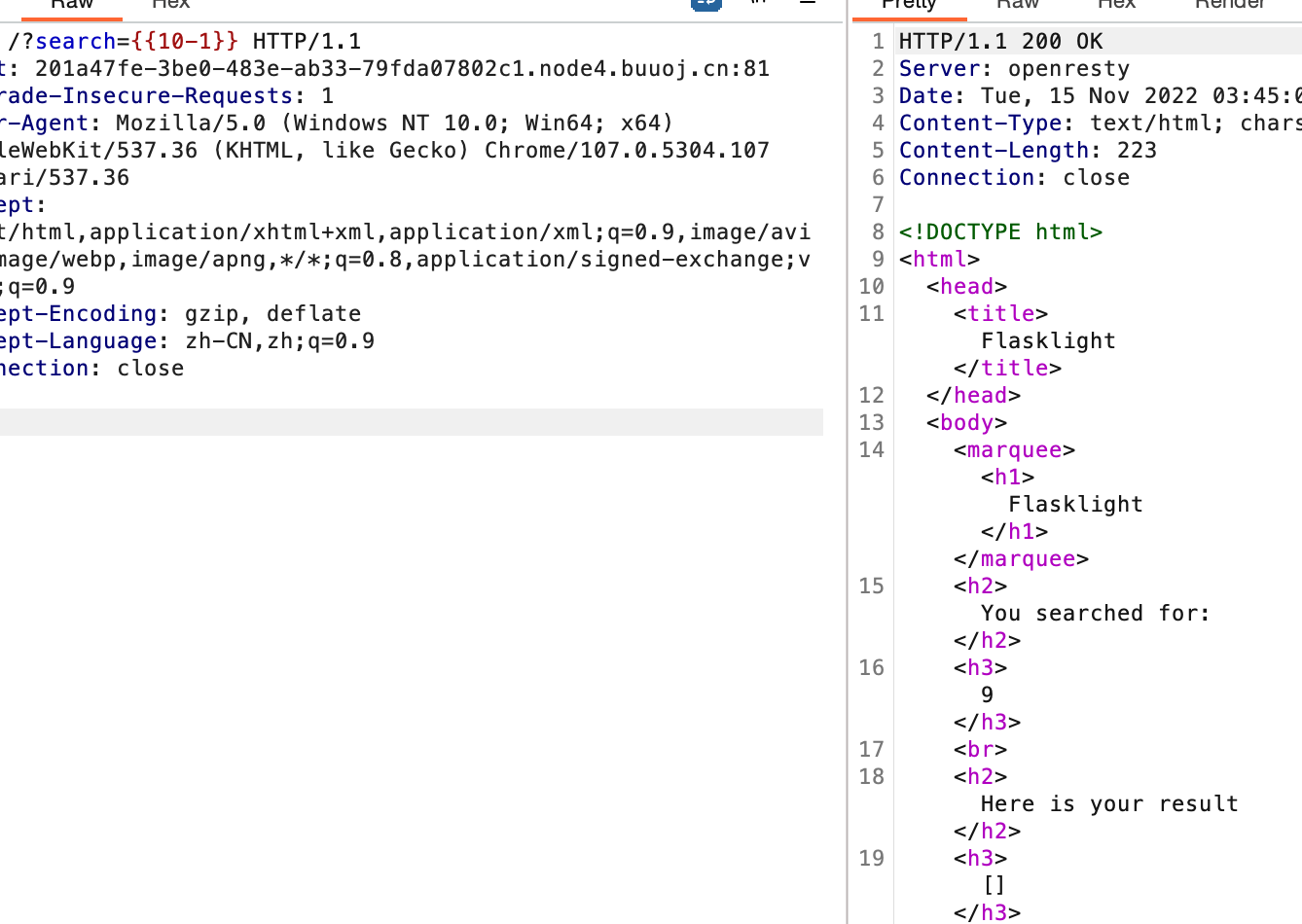Click 'close' value on response line 6
This screenshot has width=1302, height=924.
click(x=1096, y=177)
